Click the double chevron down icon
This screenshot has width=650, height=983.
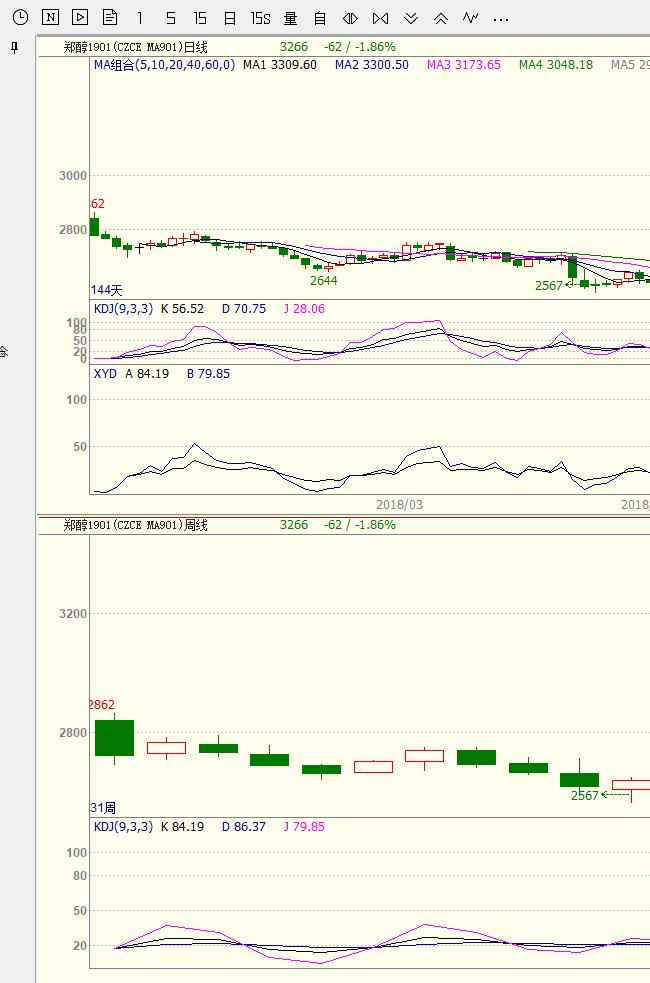tap(411, 18)
